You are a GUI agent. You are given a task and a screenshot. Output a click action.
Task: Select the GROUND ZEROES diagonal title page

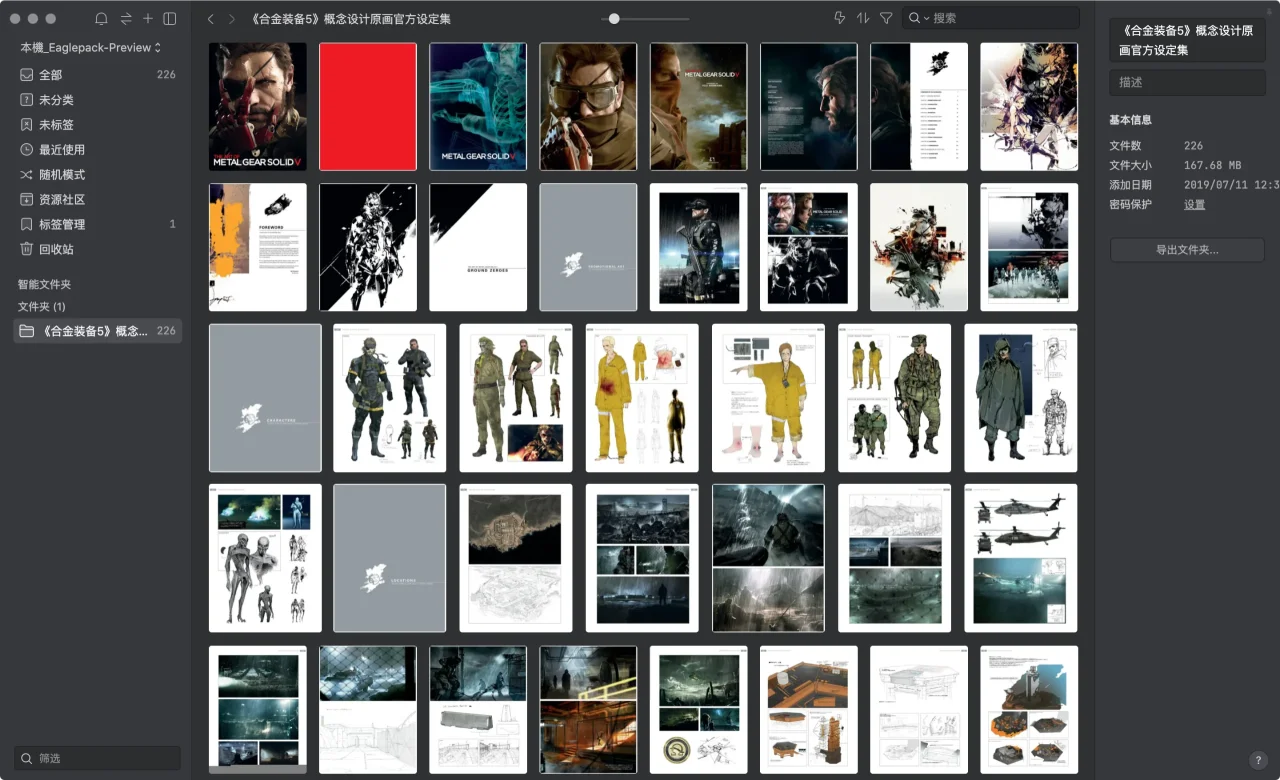click(x=478, y=247)
